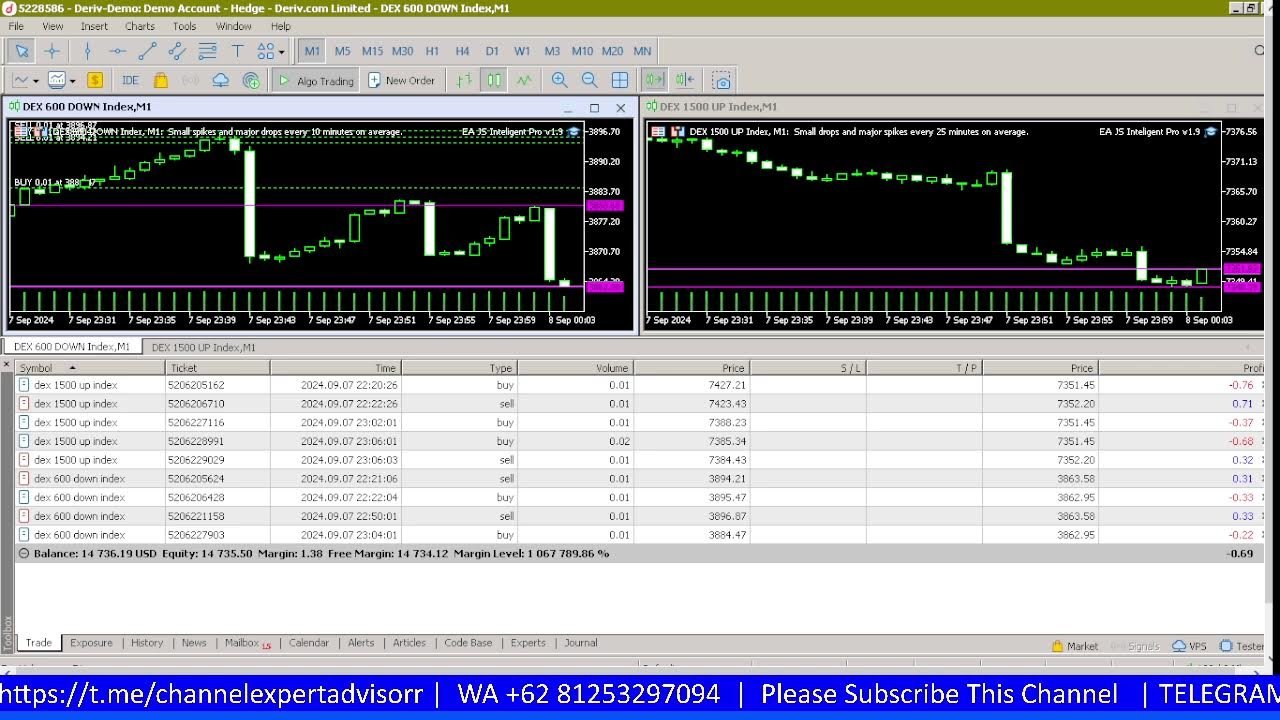Viewport: 1280px width, 720px height.
Task: Open the History tab in Toolbox
Action: 147,643
